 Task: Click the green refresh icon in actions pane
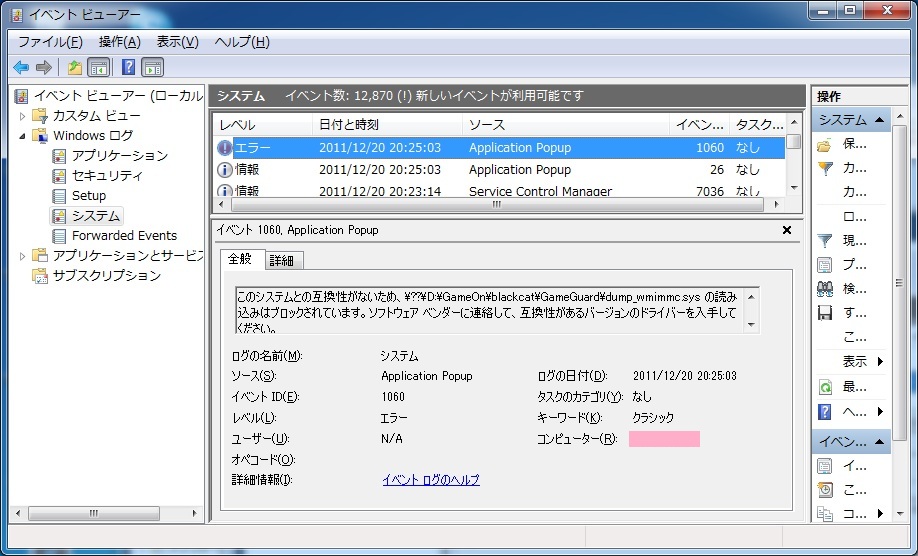(825, 387)
